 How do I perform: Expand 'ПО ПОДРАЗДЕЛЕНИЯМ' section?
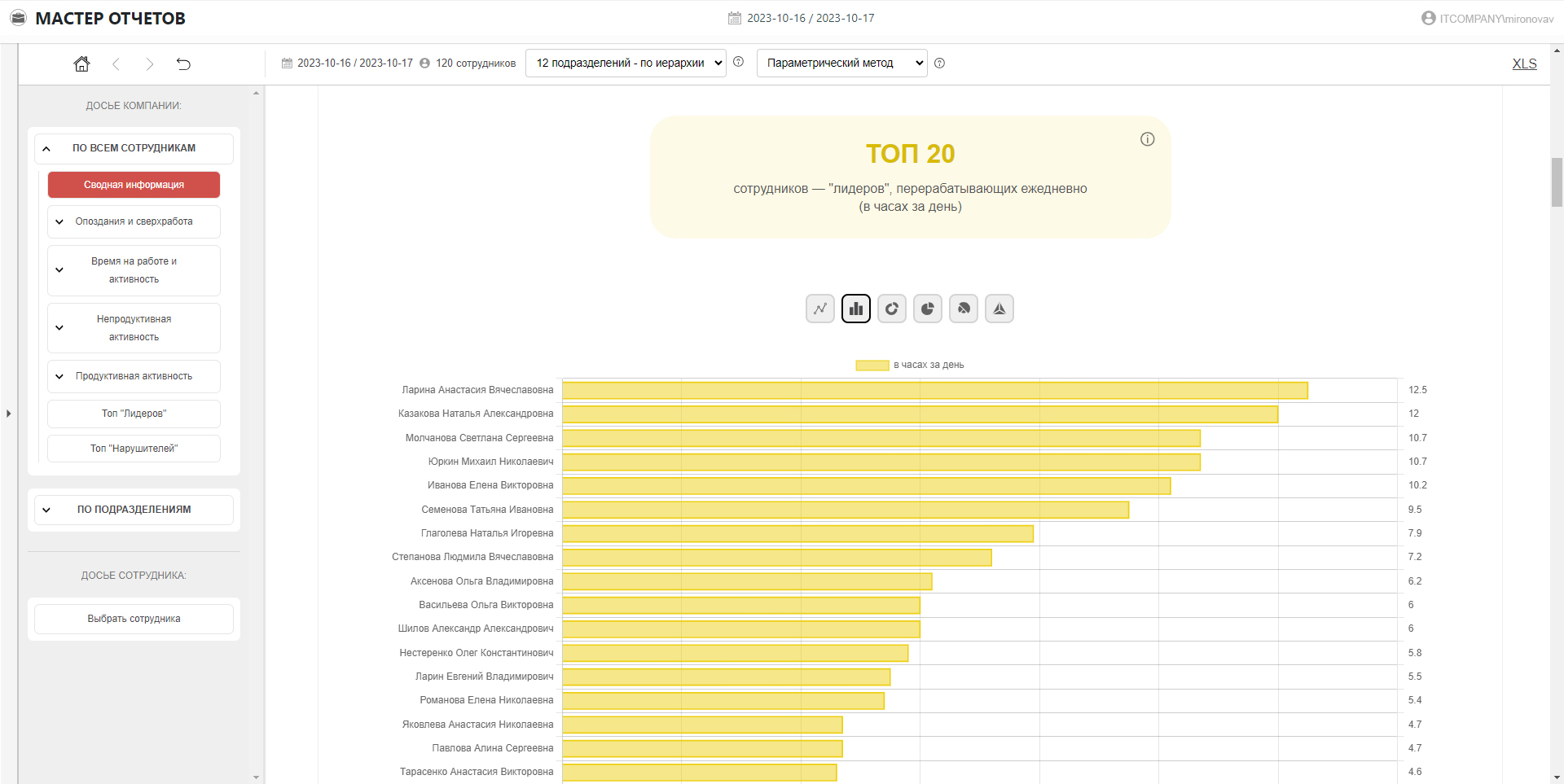134,510
